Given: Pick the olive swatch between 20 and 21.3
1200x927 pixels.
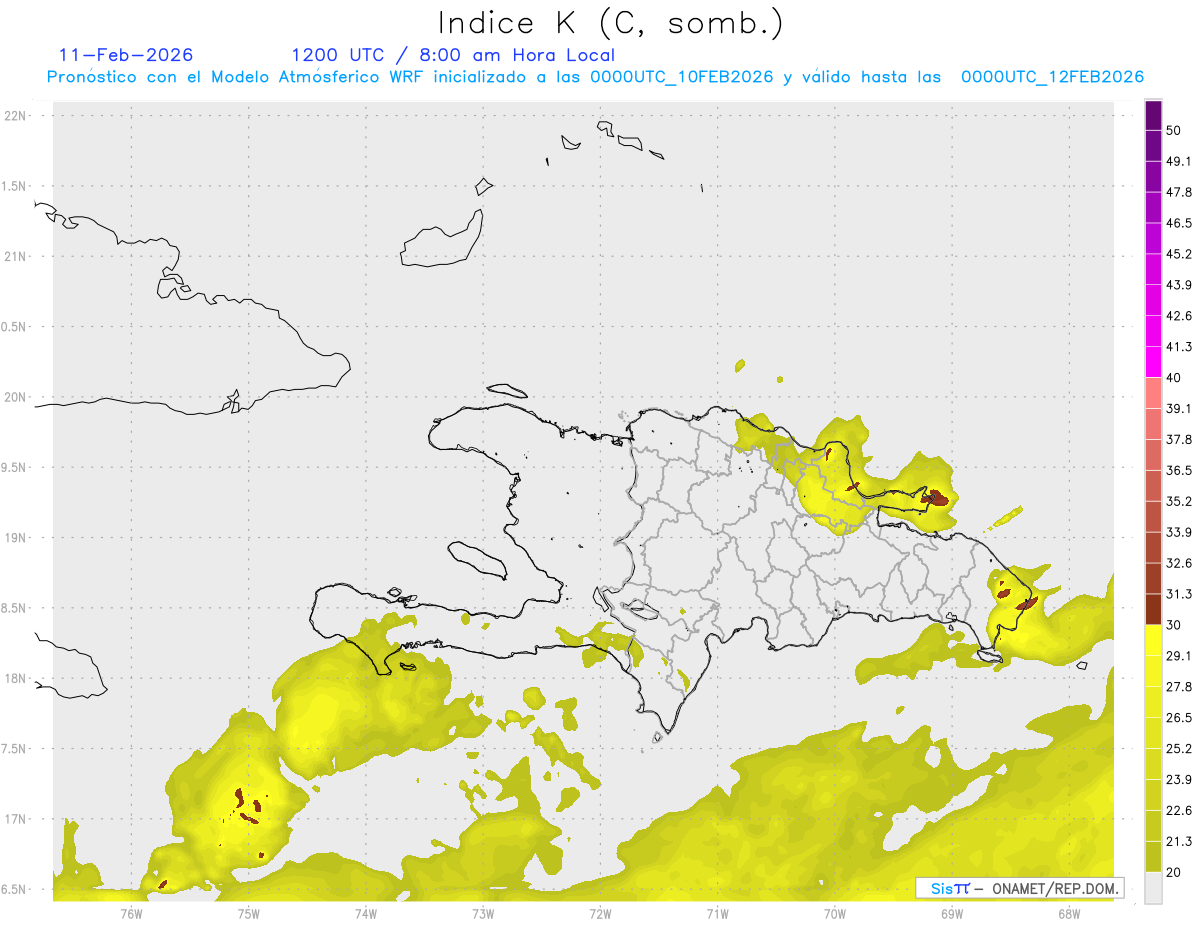Looking at the screenshot, I should [x=1153, y=856].
